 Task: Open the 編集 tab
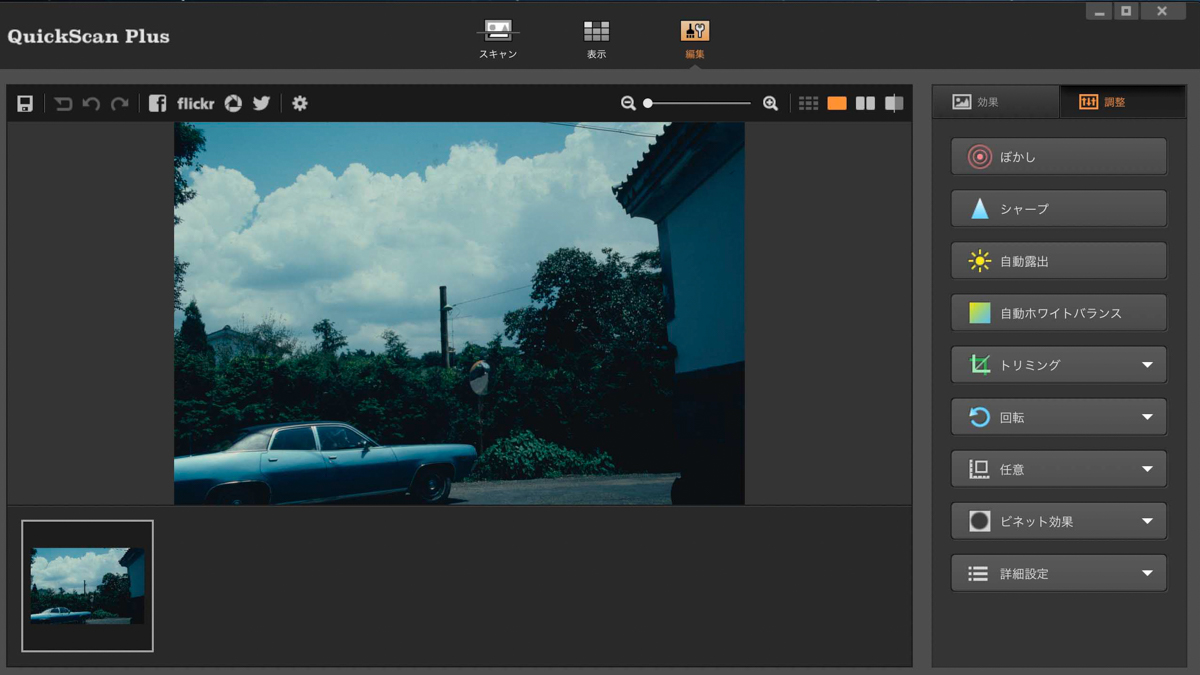tap(695, 39)
